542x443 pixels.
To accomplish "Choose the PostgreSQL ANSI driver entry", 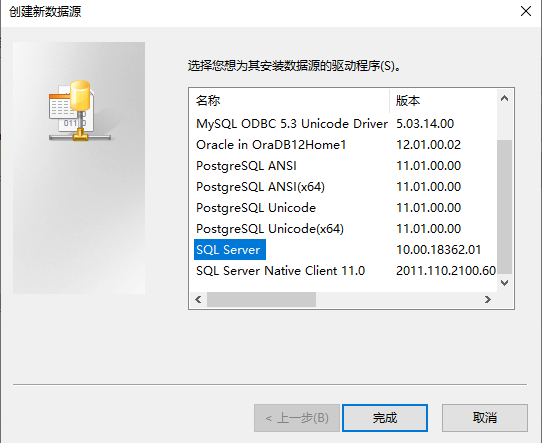I will tap(246, 166).
